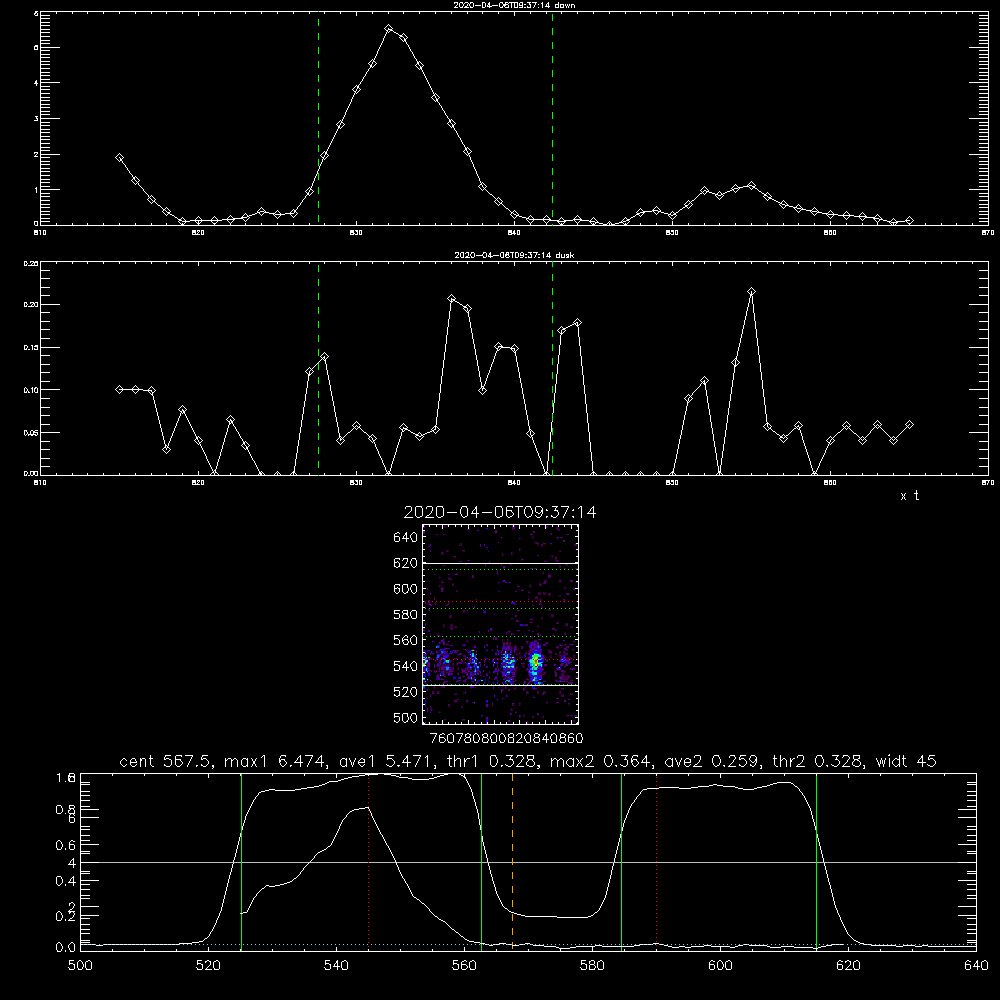Click the 'thr1 0.328' value in the stats line

[490, 761]
